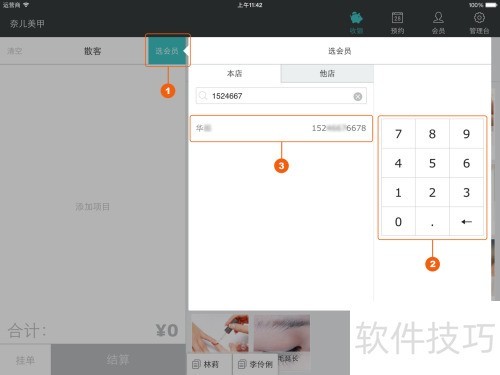Tap keypad digit 2
This screenshot has height=375, width=500.
(x=432, y=192)
